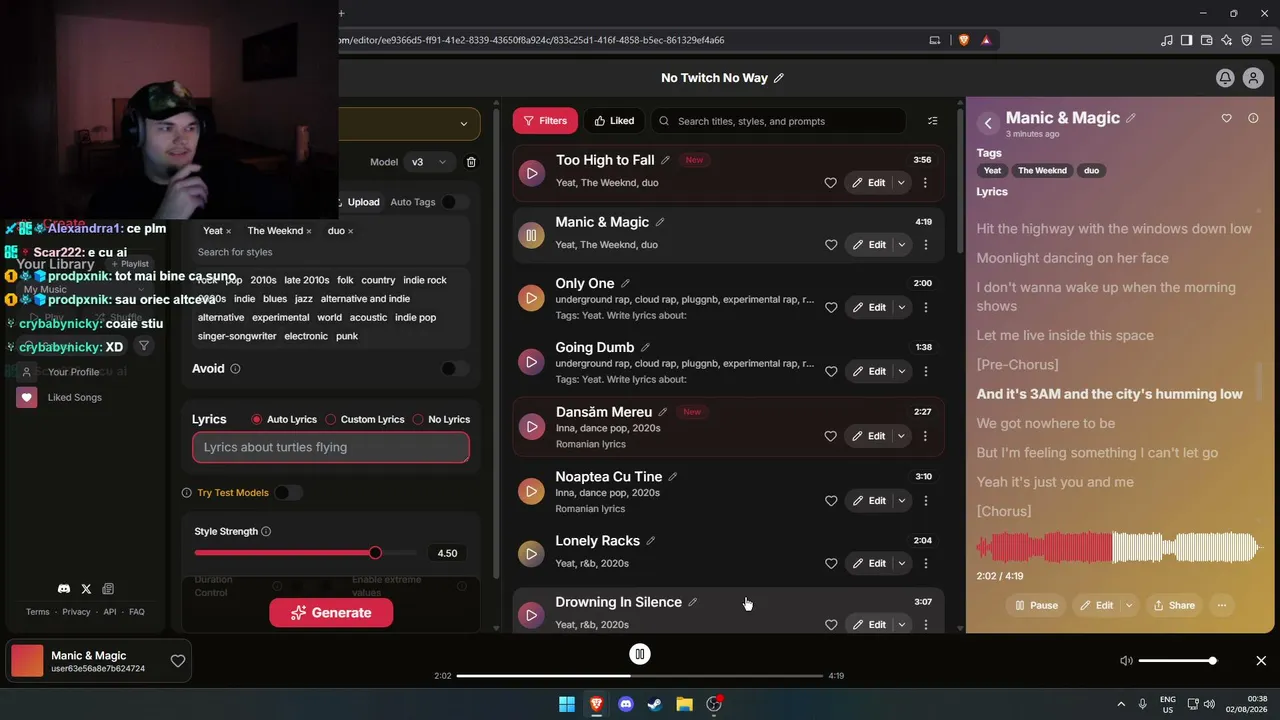Add the 'indie rock' style tag
This screenshot has width=1280, height=720.
click(425, 280)
